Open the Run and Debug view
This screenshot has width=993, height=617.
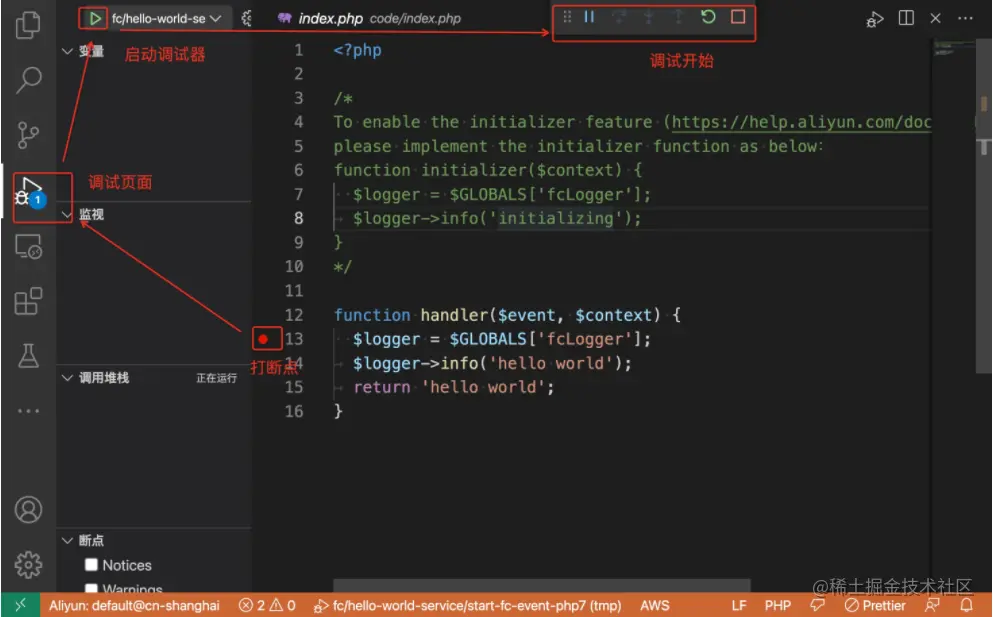(x=29, y=193)
